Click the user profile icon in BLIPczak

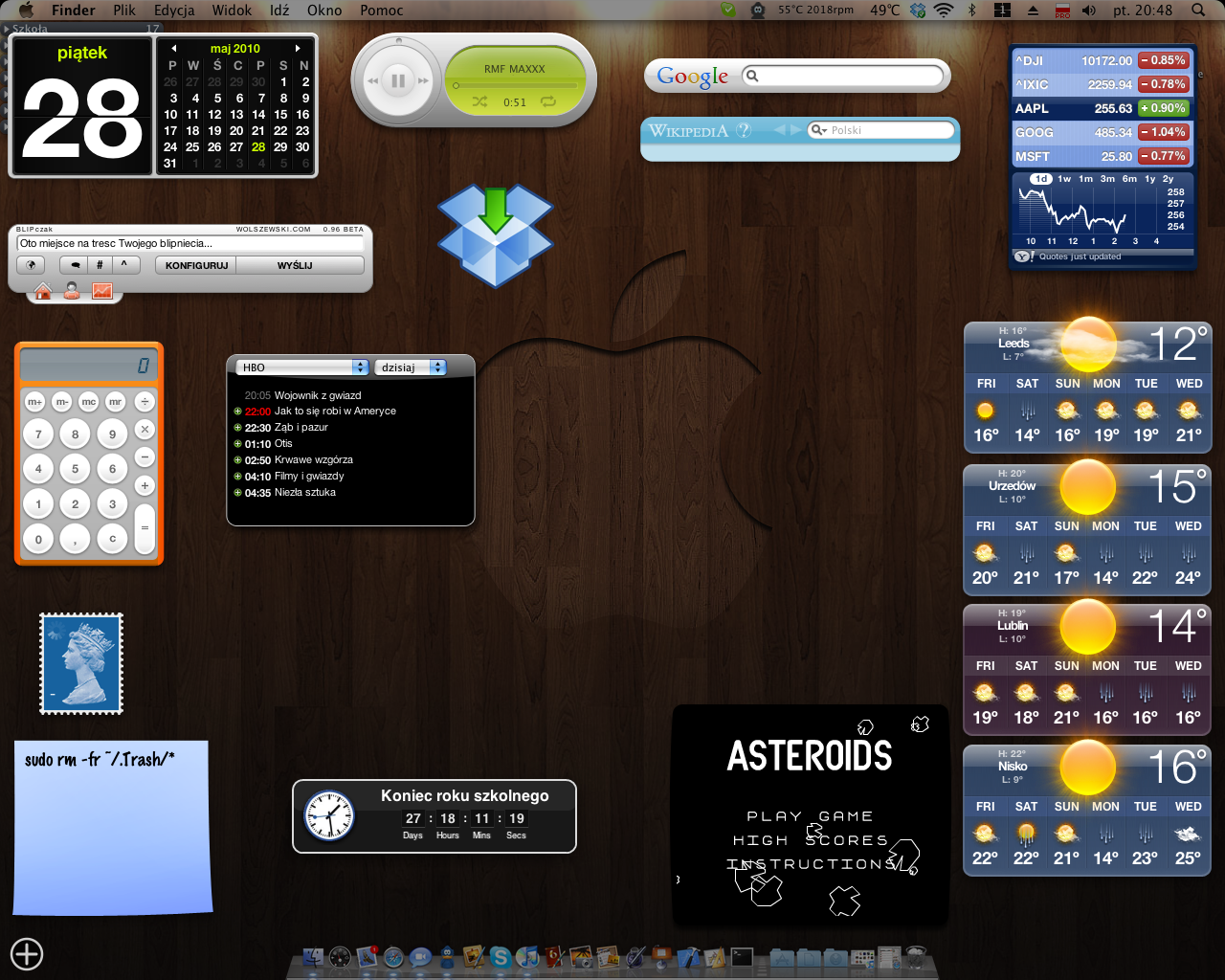72,292
